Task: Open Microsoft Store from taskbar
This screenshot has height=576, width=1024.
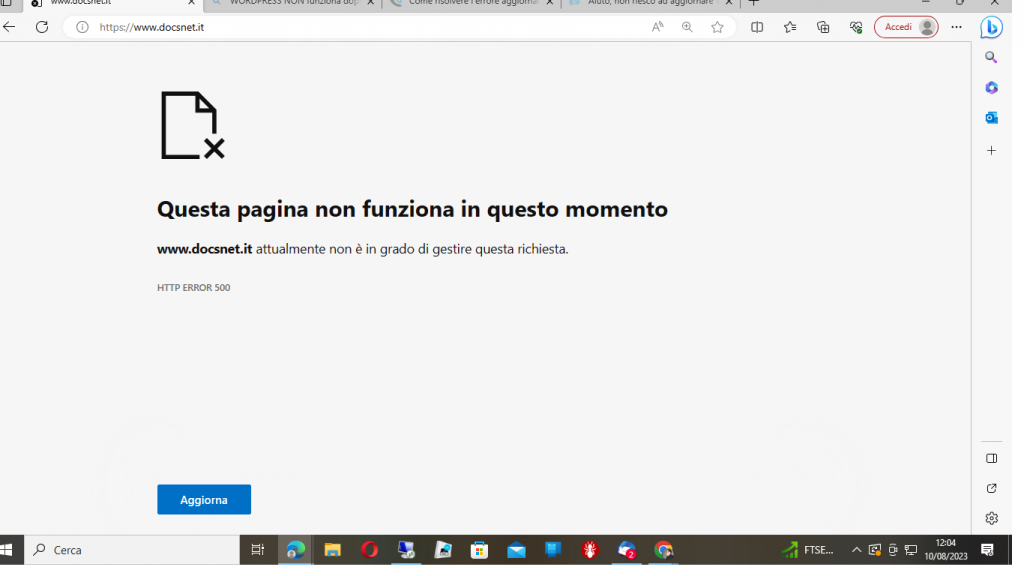Action: tap(479, 550)
